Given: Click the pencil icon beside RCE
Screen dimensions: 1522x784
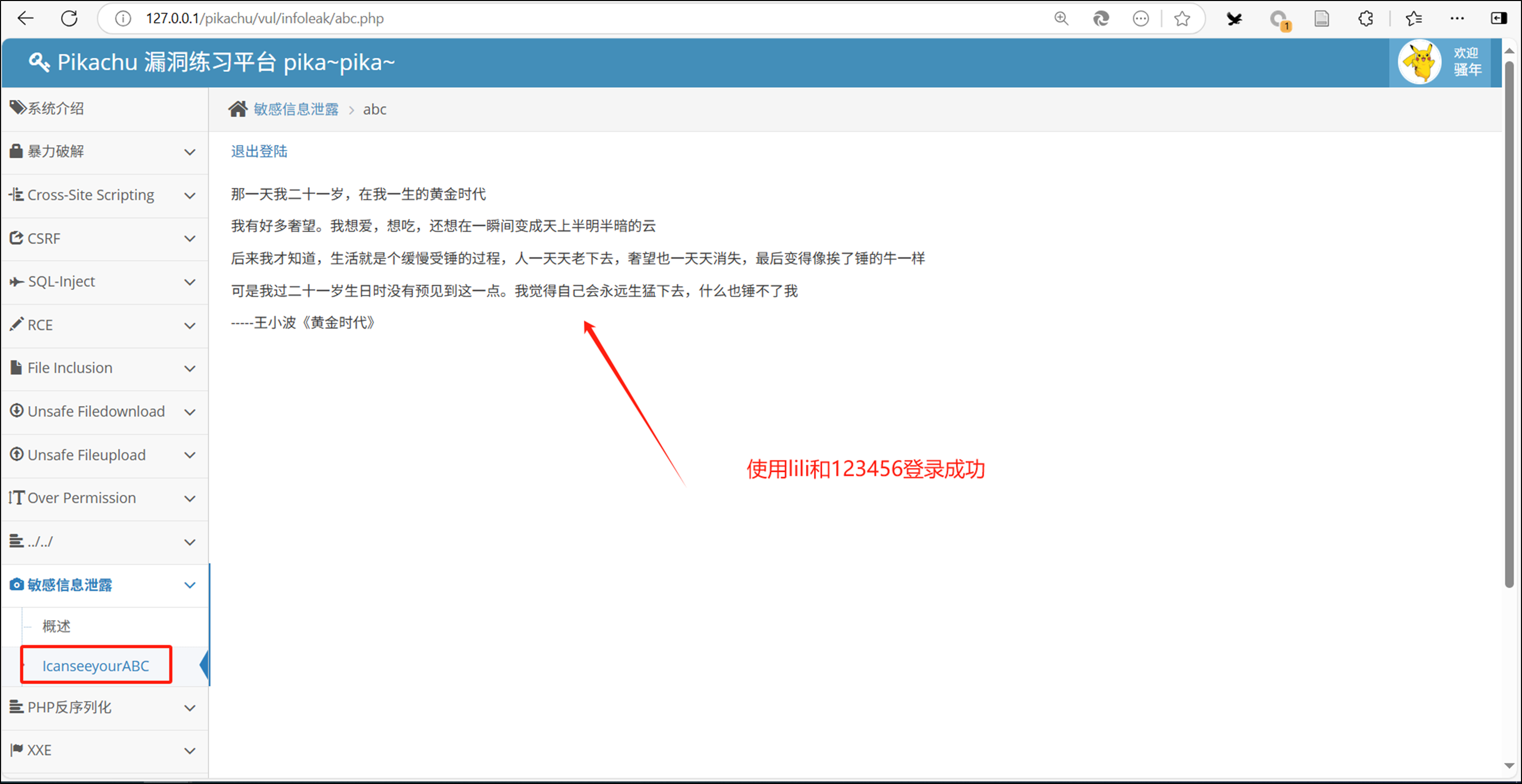Looking at the screenshot, I should 17,324.
